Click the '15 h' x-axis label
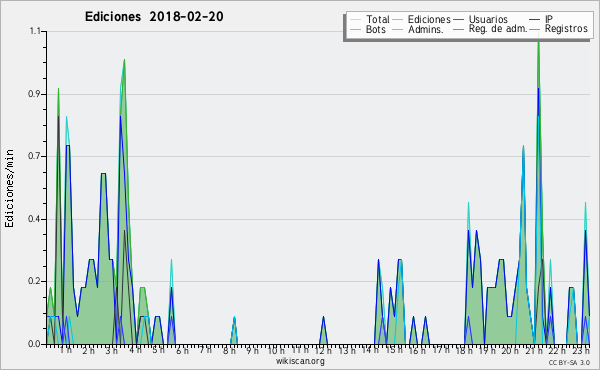The width and height of the screenshot is (600, 370). 394,350
